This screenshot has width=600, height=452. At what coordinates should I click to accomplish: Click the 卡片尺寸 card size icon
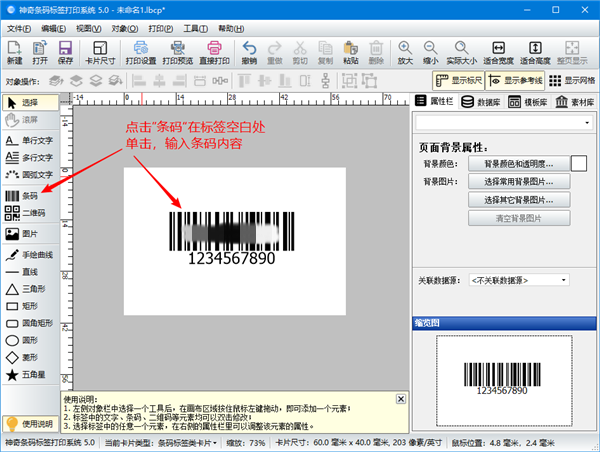tap(99, 53)
